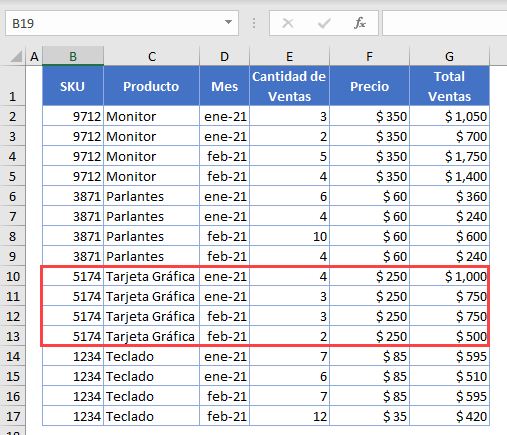Click the Cantidad de Ventas header cell
Viewport: 507px width, 435px height.
(289, 86)
